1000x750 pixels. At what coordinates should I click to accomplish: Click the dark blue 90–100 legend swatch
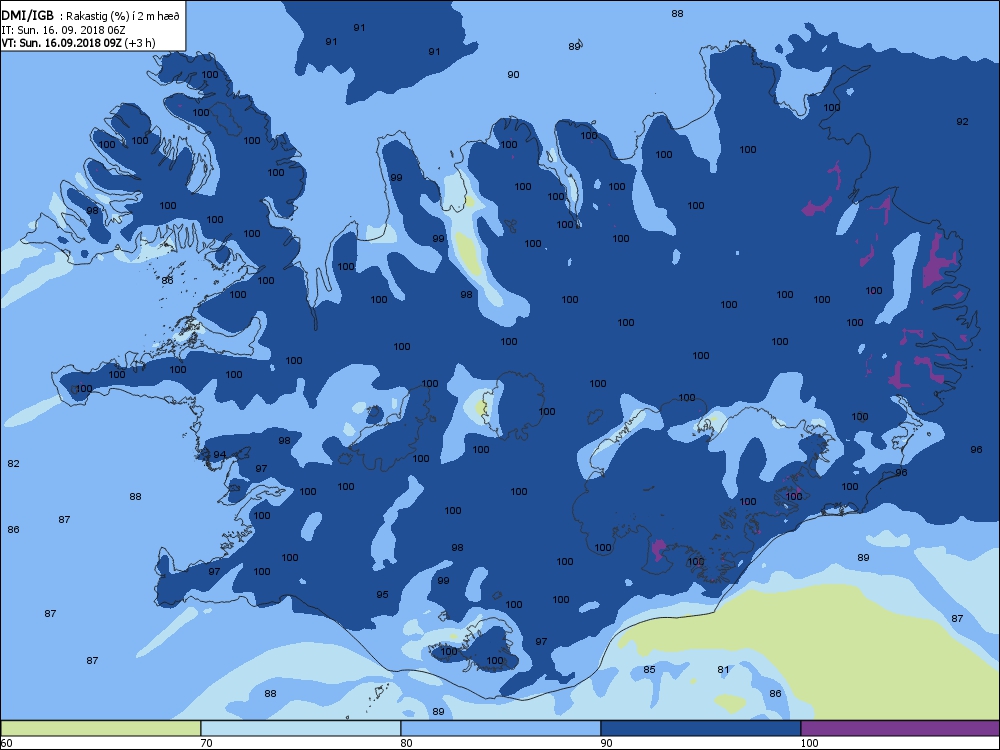click(x=700, y=728)
